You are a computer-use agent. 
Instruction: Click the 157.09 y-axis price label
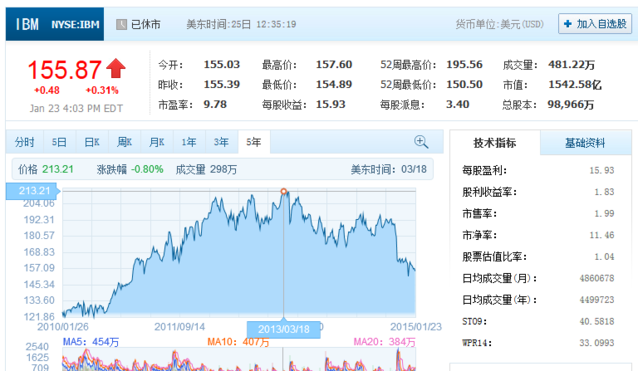[39, 268]
